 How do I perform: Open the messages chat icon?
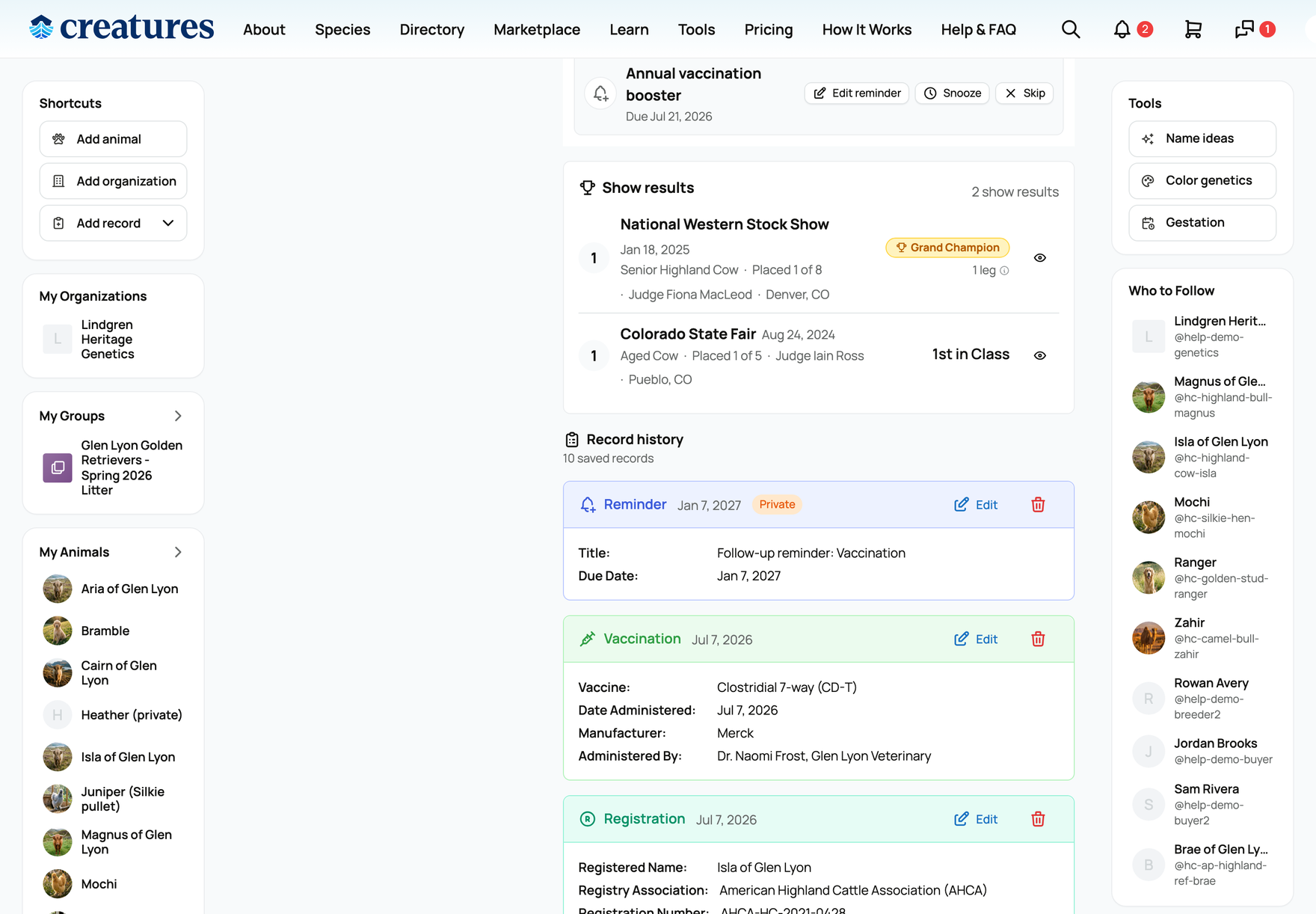click(1244, 29)
